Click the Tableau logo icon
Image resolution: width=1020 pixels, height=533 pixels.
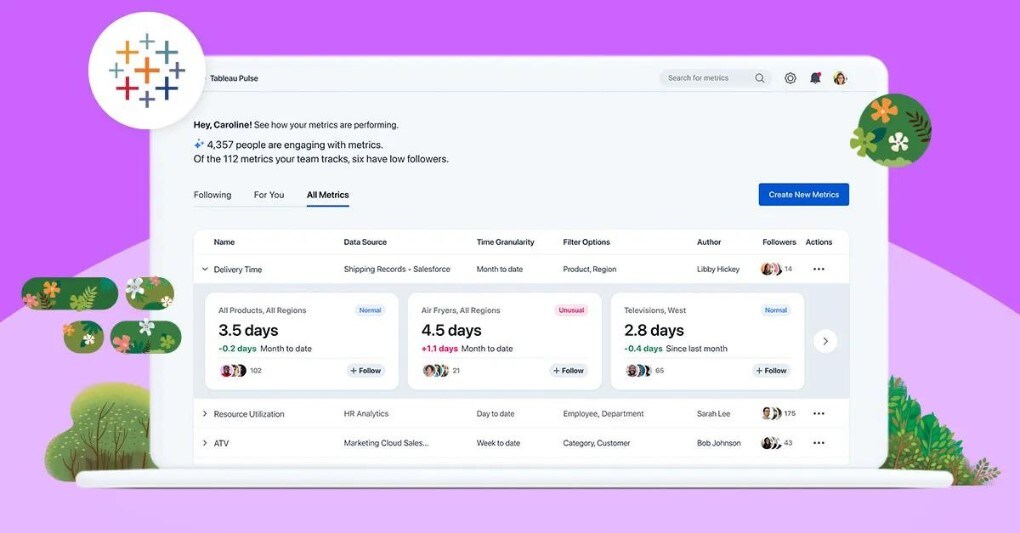(147, 70)
